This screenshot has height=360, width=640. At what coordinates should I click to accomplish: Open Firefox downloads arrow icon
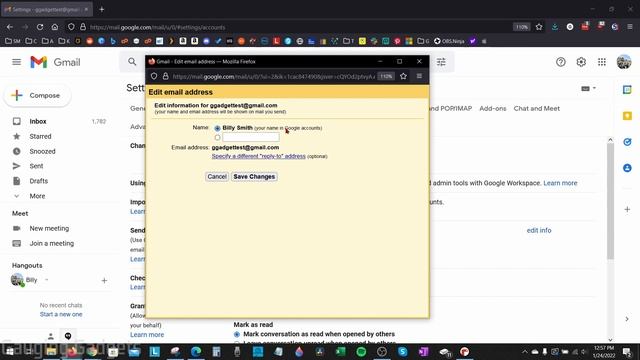point(555,27)
